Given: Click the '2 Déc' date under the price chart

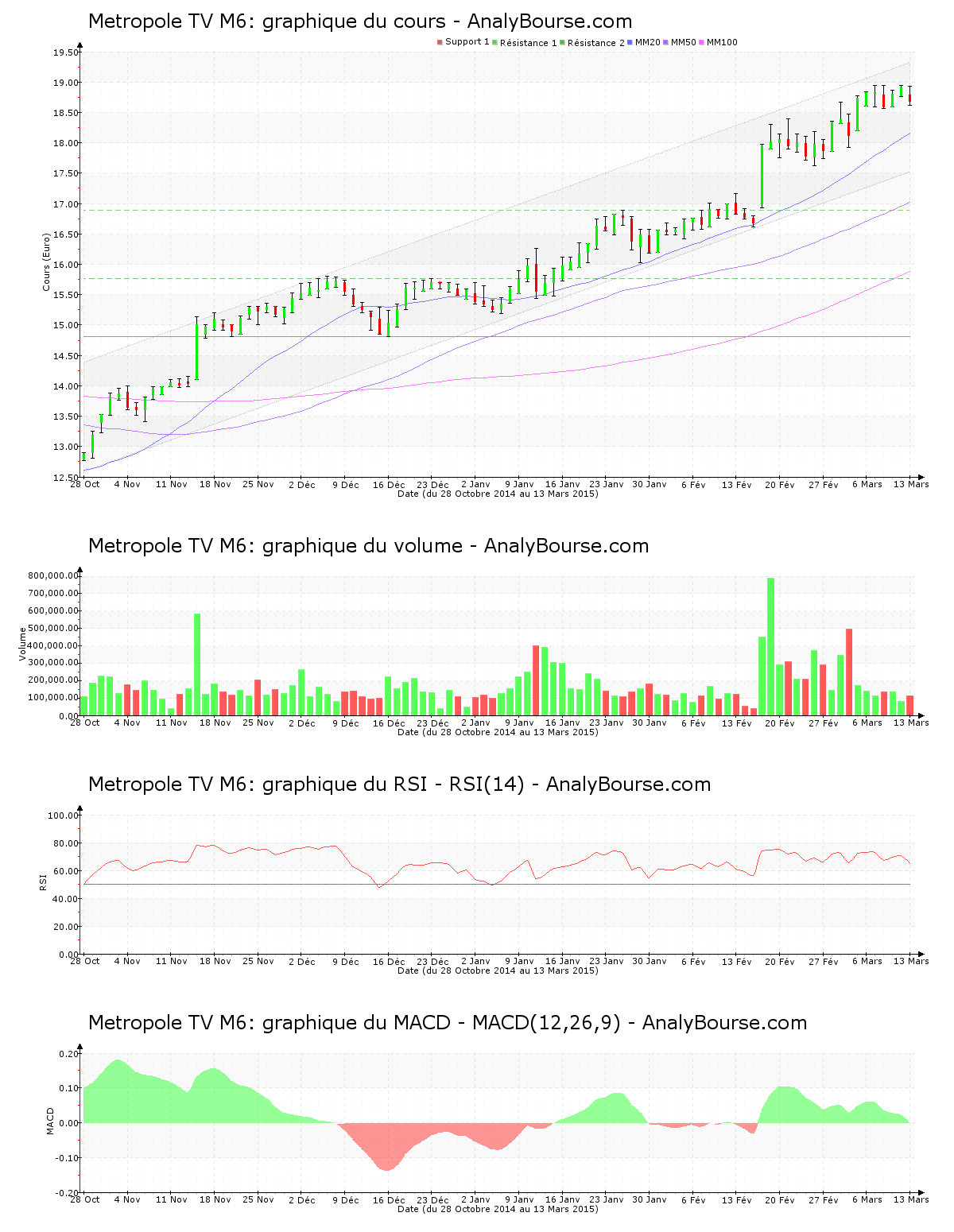Looking at the screenshot, I should pos(301,484).
